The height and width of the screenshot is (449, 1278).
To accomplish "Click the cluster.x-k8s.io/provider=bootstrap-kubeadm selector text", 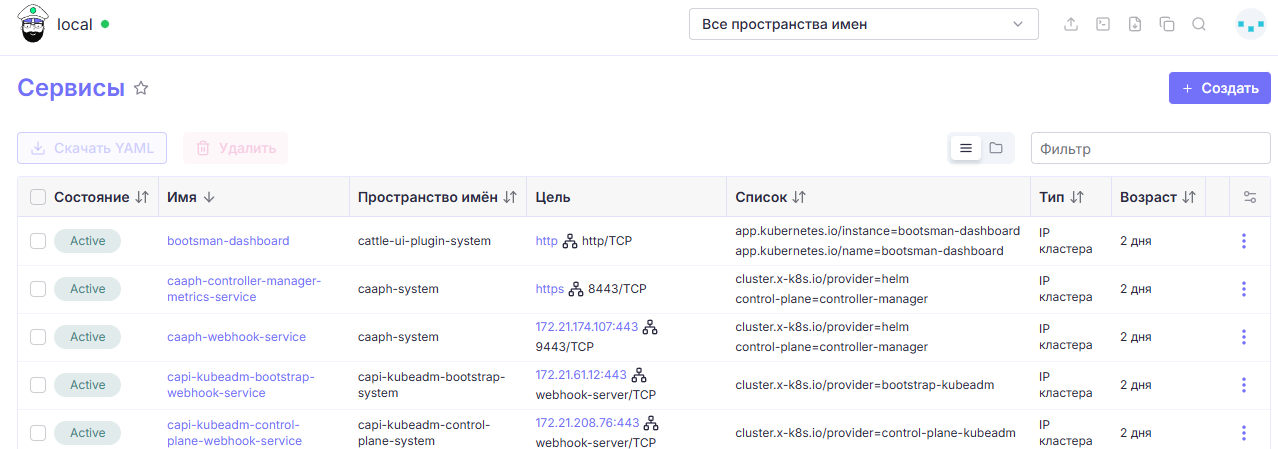I will (865, 385).
